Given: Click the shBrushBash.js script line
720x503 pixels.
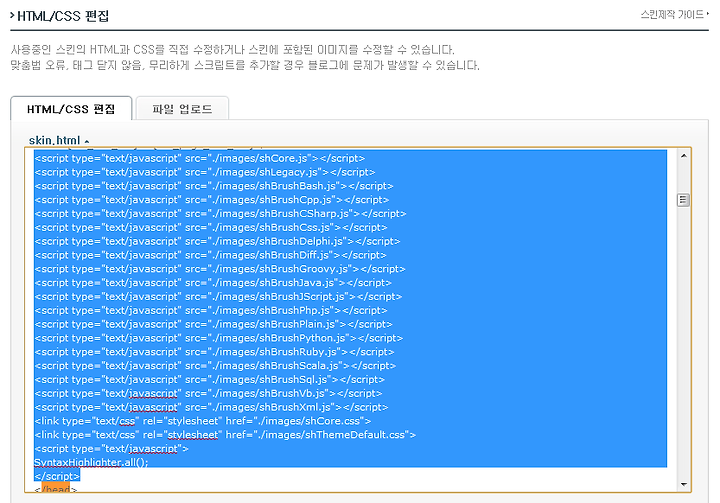Looking at the screenshot, I should (214, 186).
